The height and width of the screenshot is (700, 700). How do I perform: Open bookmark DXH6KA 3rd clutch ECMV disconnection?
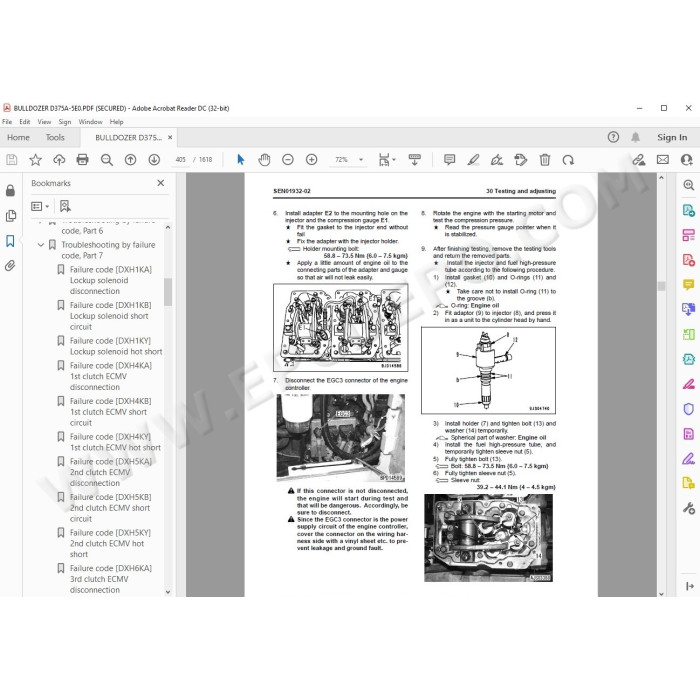tap(111, 579)
